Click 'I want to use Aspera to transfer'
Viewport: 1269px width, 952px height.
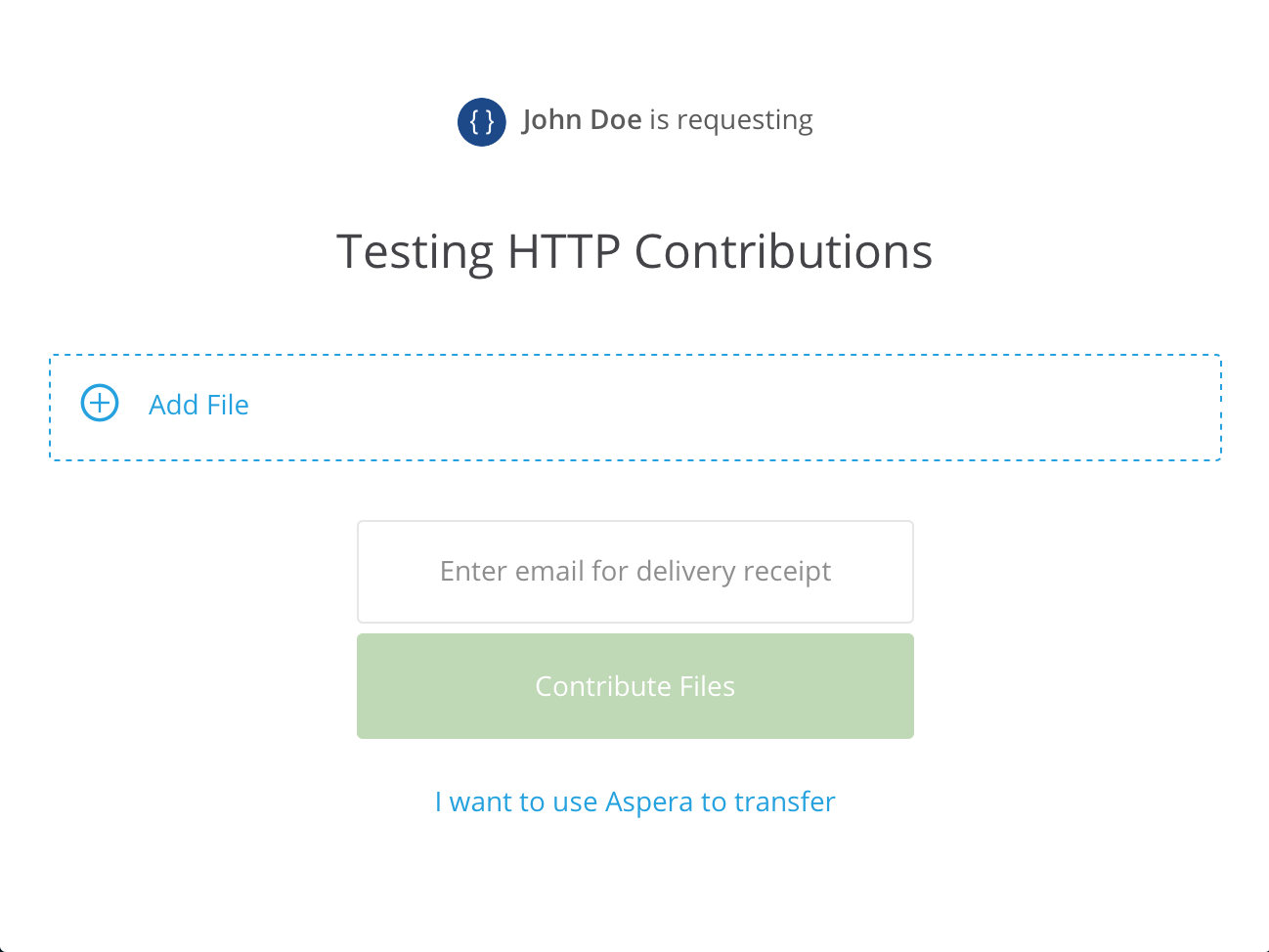pos(634,801)
